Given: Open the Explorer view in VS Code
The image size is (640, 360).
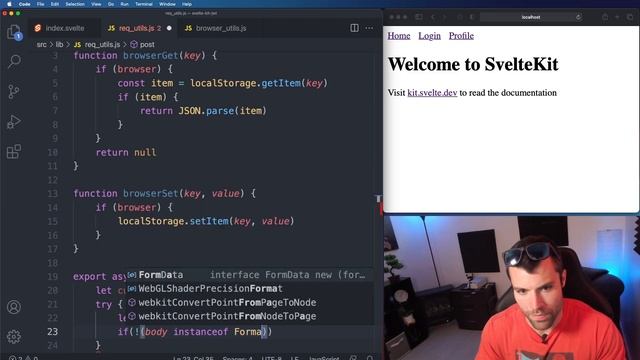Looking at the screenshot, I should coord(14,31).
